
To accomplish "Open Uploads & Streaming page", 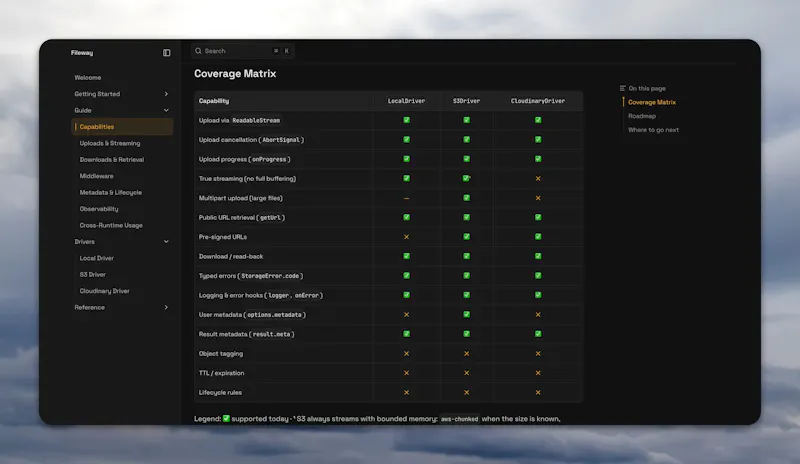I will pyautogui.click(x=110, y=143).
